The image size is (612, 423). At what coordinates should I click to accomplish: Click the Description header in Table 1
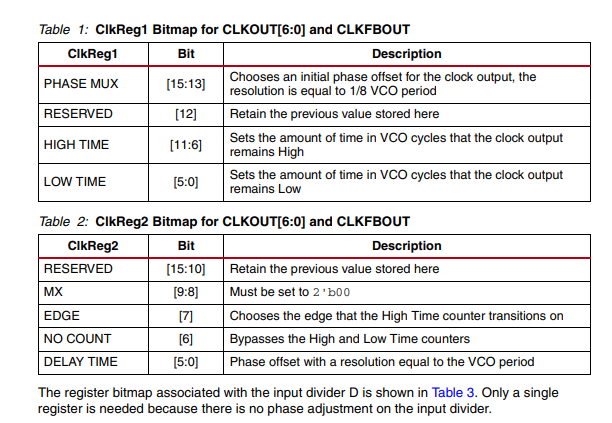coord(407,54)
